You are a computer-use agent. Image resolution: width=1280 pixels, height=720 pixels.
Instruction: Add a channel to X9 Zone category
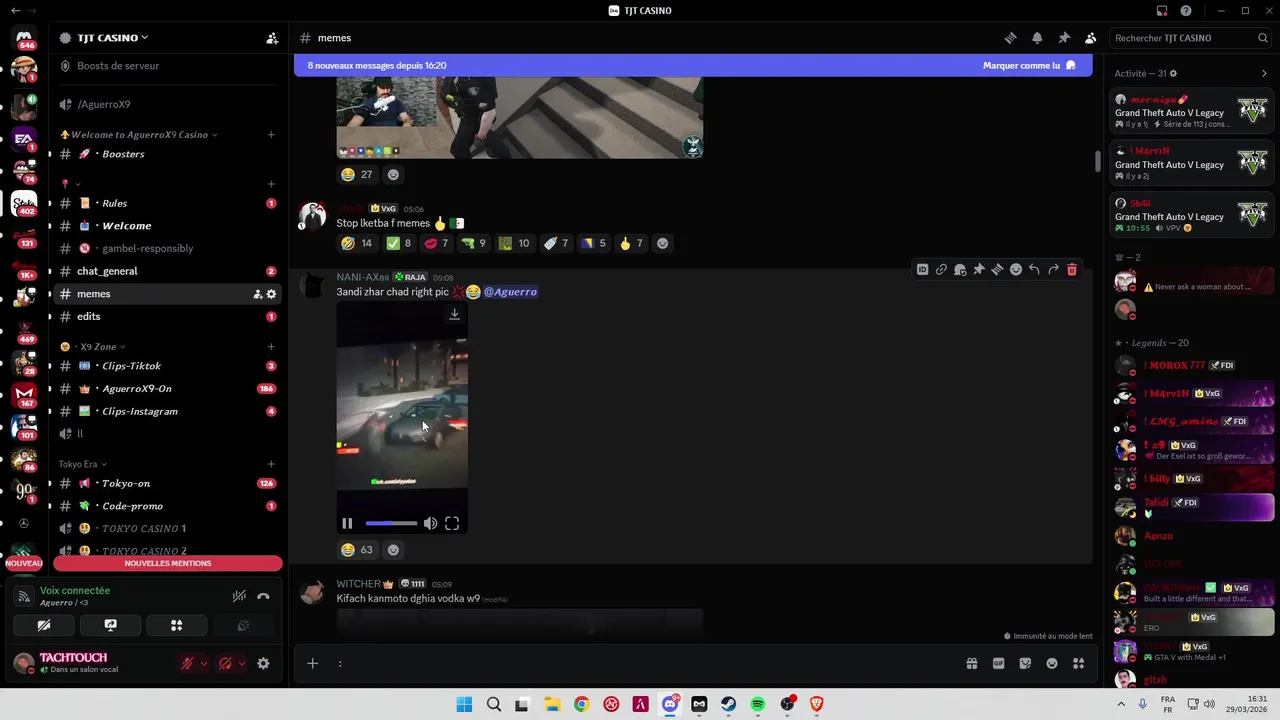point(271,347)
